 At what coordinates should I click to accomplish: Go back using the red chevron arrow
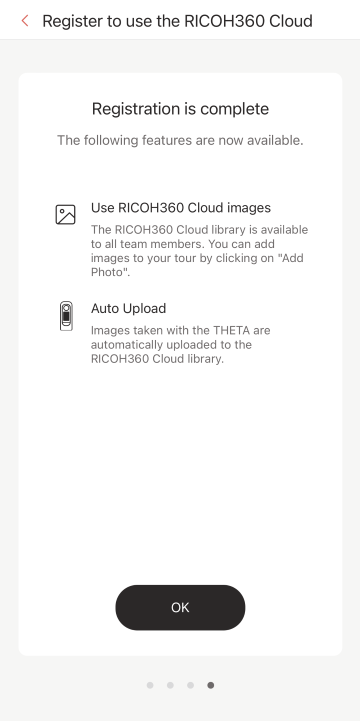coord(25,21)
